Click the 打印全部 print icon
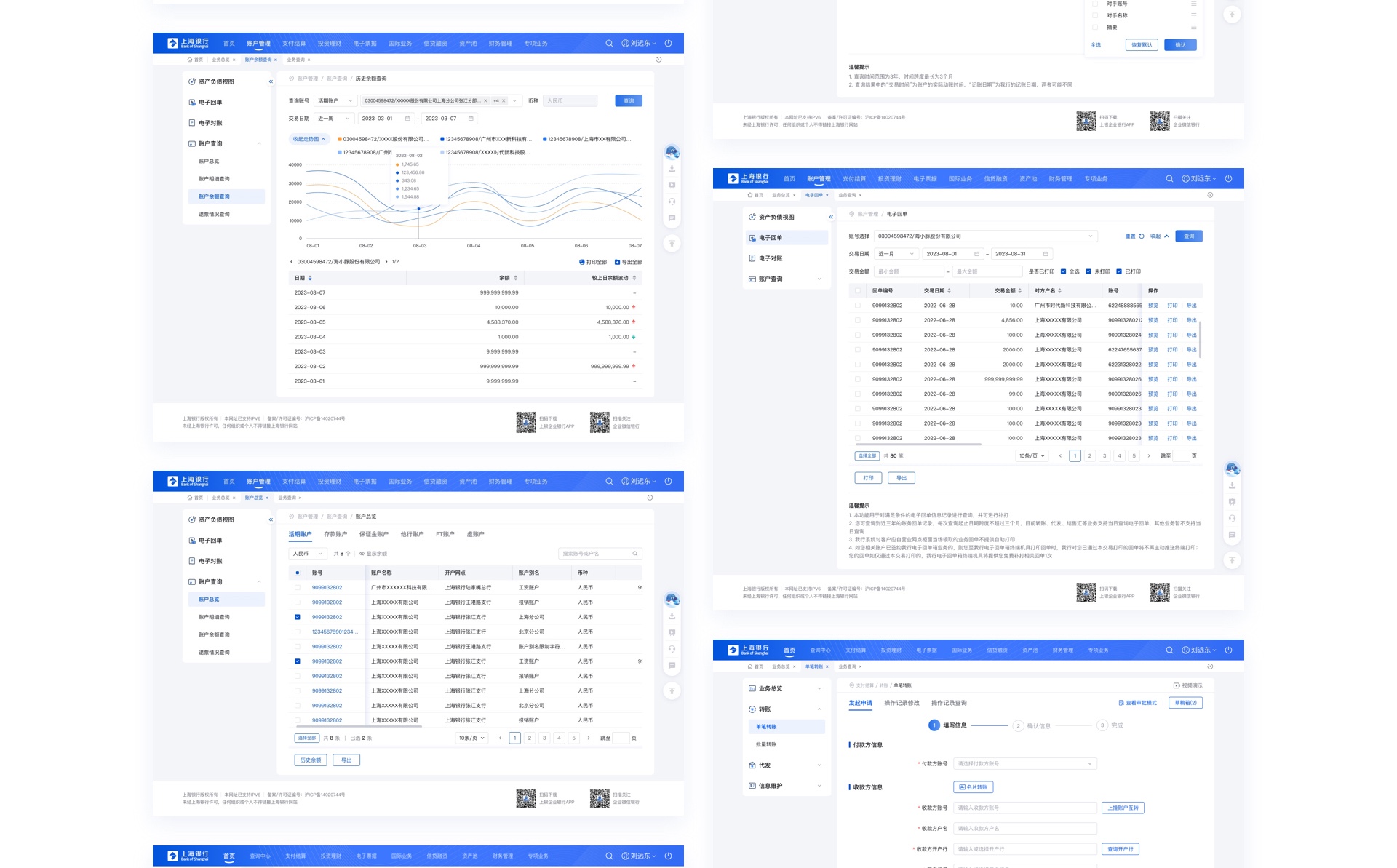 click(x=581, y=262)
